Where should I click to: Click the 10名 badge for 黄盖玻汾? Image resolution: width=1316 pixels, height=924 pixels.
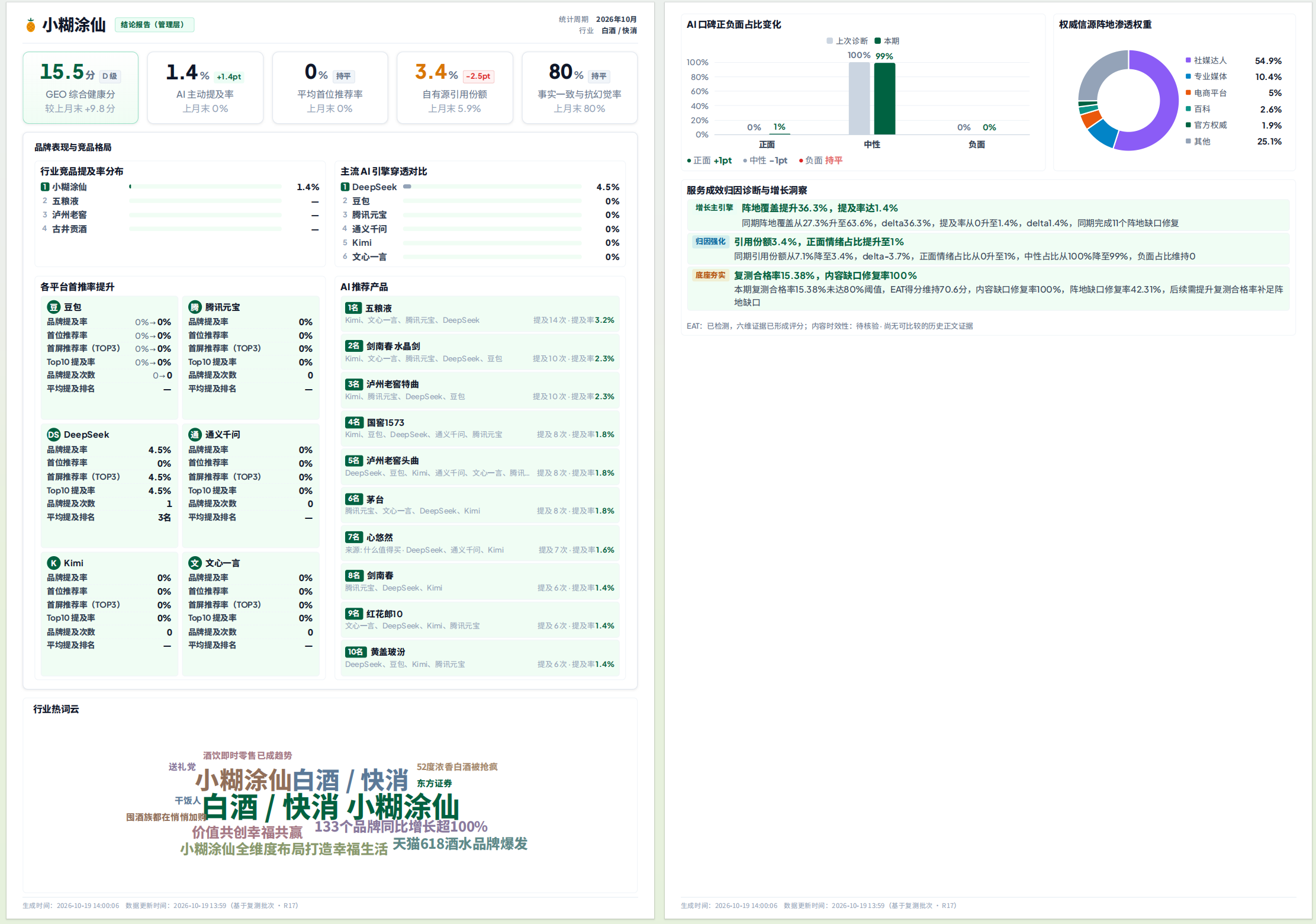coord(356,652)
